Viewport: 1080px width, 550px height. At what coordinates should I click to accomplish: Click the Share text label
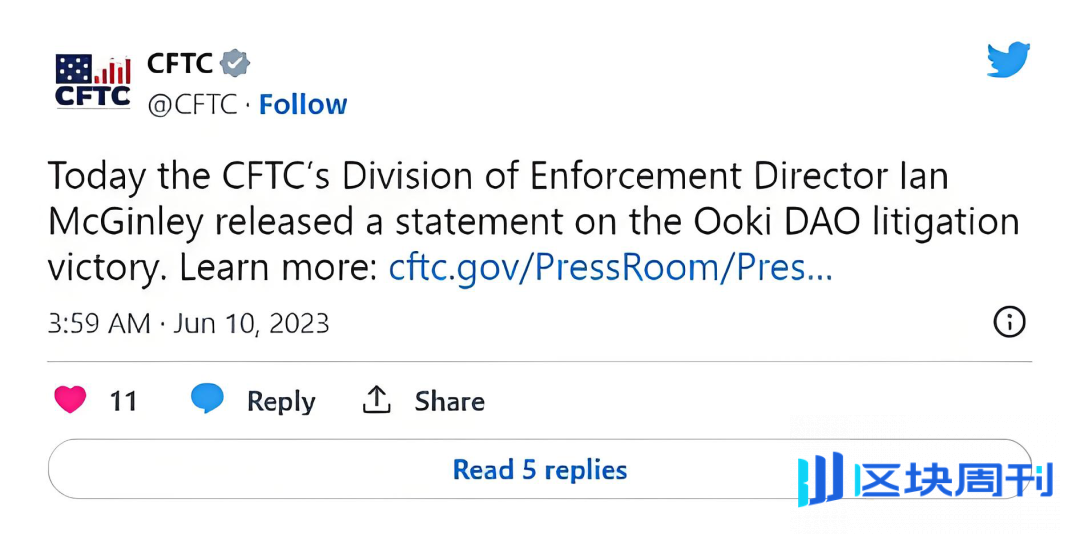450,402
